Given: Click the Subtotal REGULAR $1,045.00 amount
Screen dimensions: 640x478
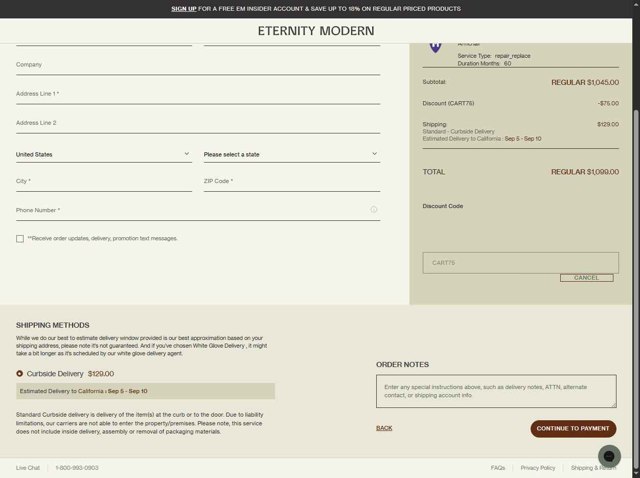Looking at the screenshot, I should click(x=585, y=82).
